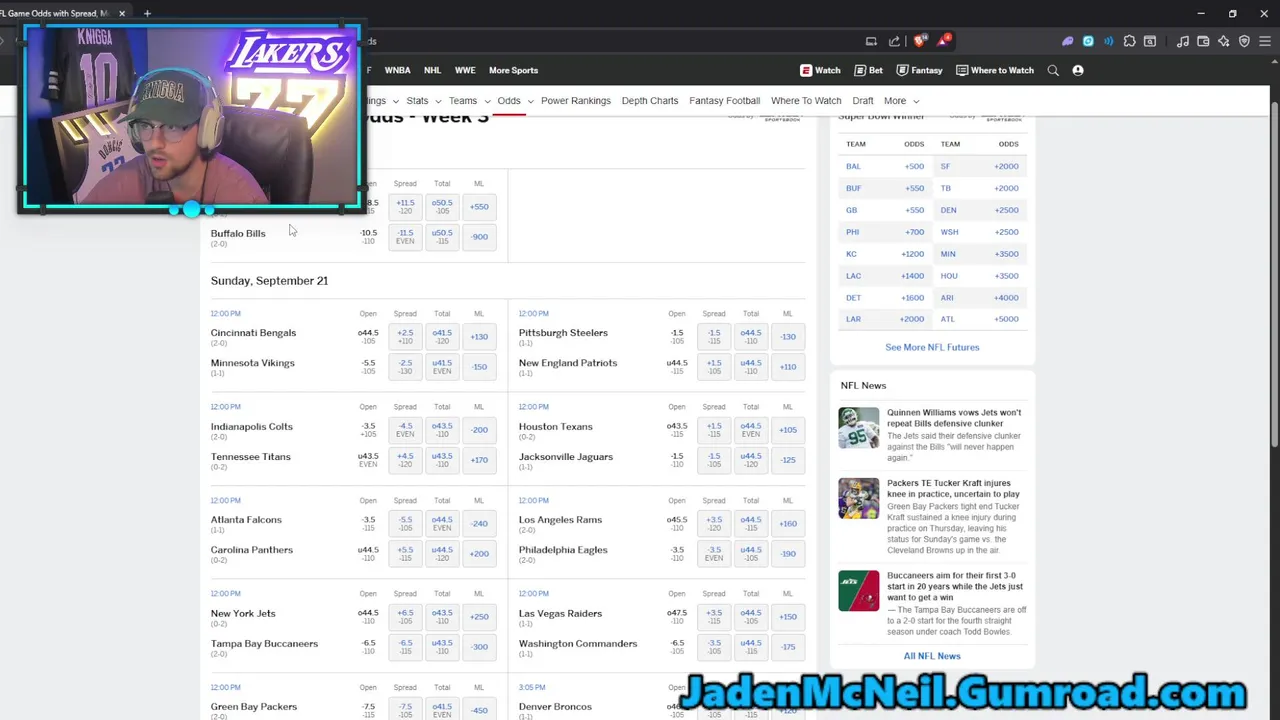Select Colts -200 moneyline

[479, 430]
